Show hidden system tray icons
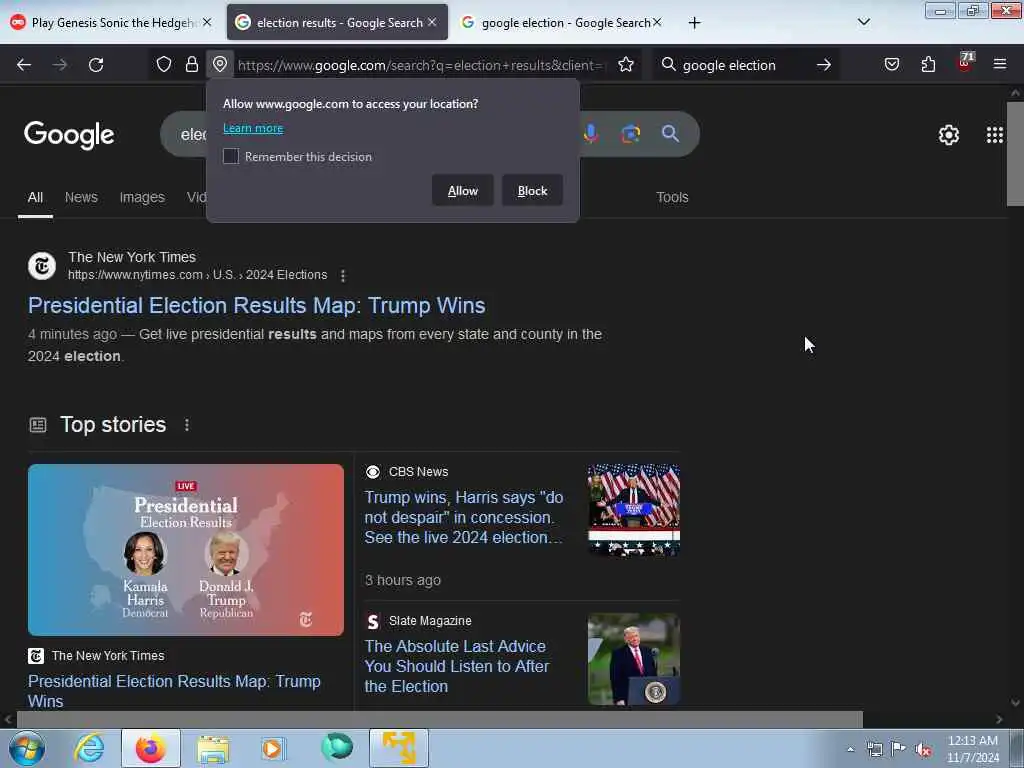1024x768 pixels. click(x=850, y=749)
